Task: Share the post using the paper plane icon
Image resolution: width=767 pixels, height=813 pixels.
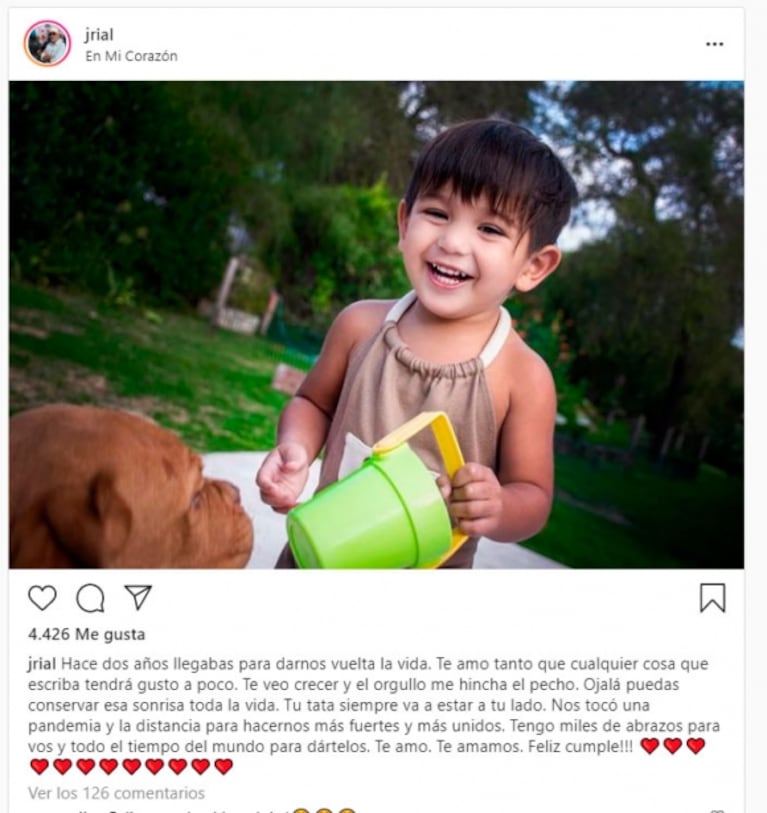Action: [138, 597]
